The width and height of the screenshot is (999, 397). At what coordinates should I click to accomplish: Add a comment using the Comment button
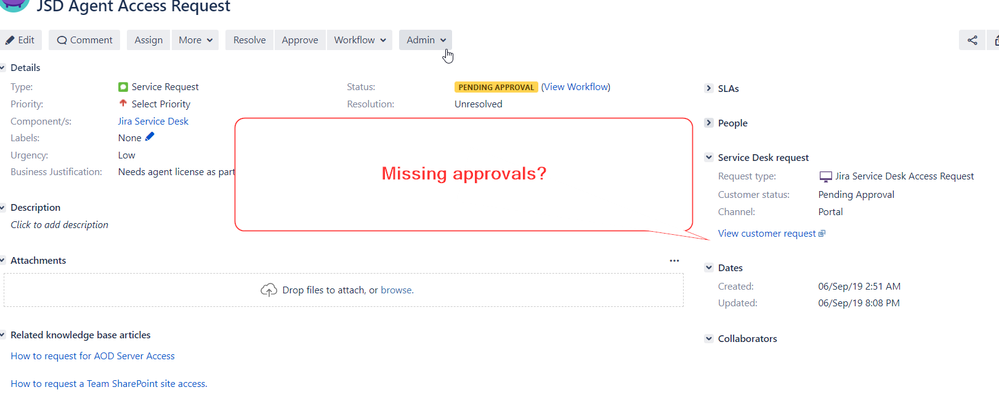[85, 40]
